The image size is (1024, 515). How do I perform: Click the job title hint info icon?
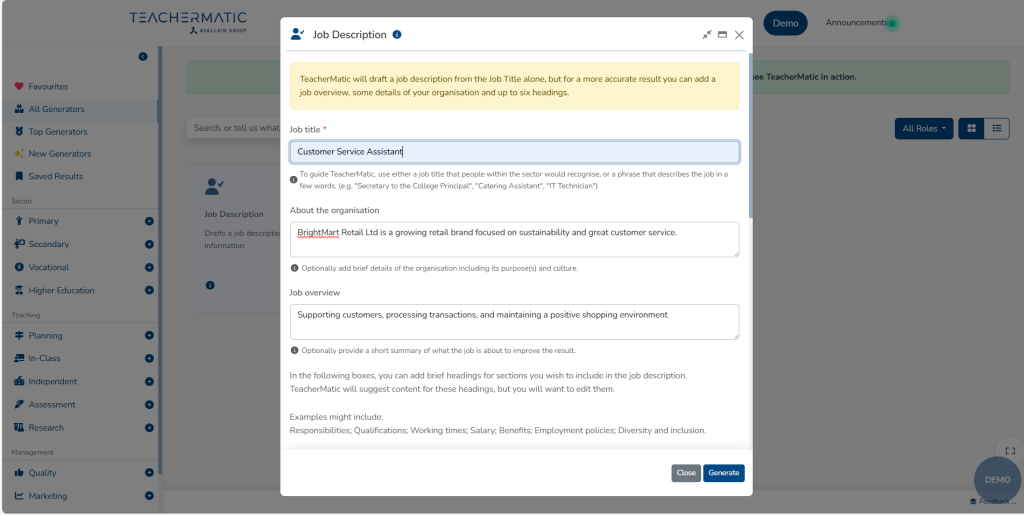(294, 179)
